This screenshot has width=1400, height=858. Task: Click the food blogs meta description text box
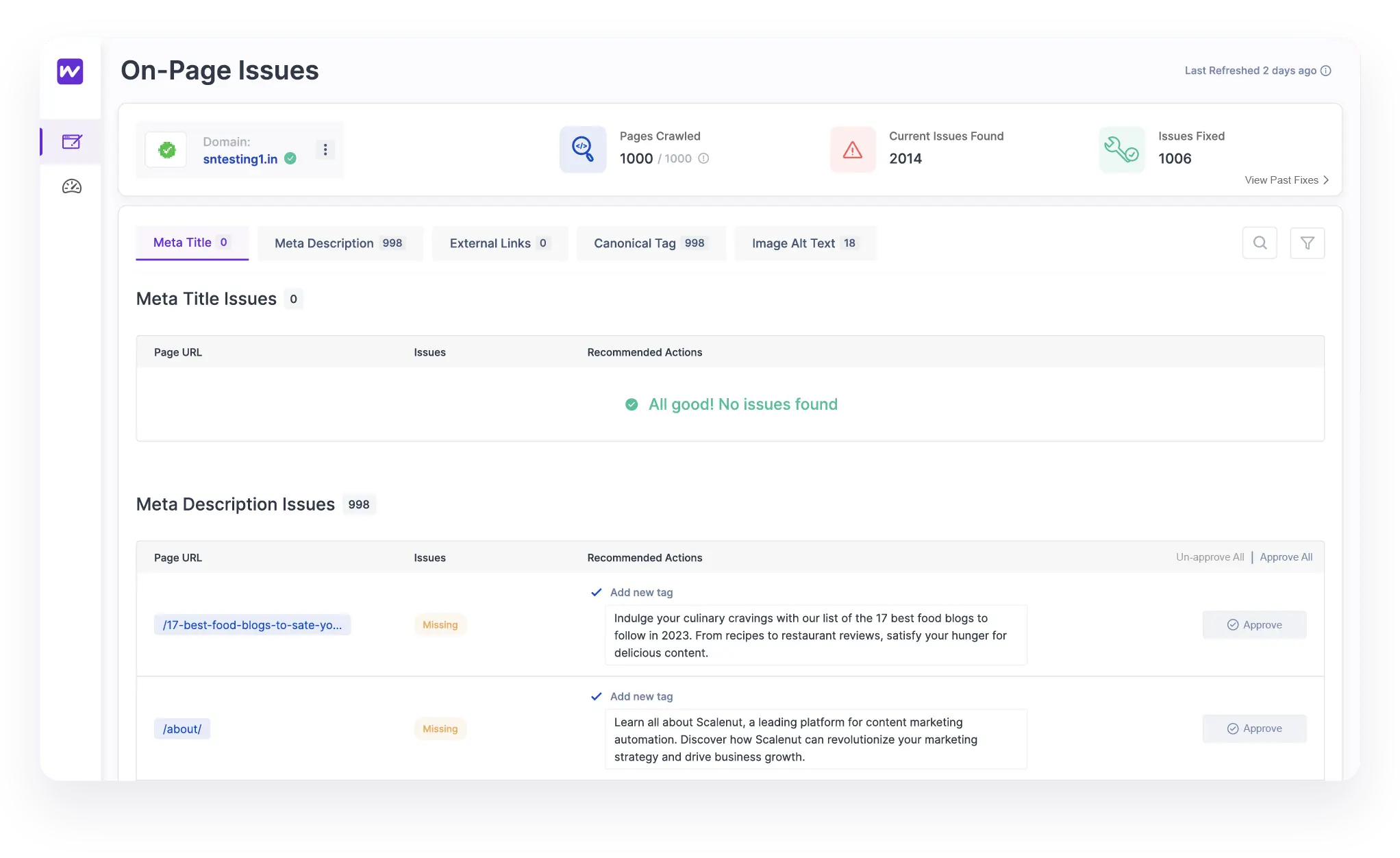click(x=815, y=635)
